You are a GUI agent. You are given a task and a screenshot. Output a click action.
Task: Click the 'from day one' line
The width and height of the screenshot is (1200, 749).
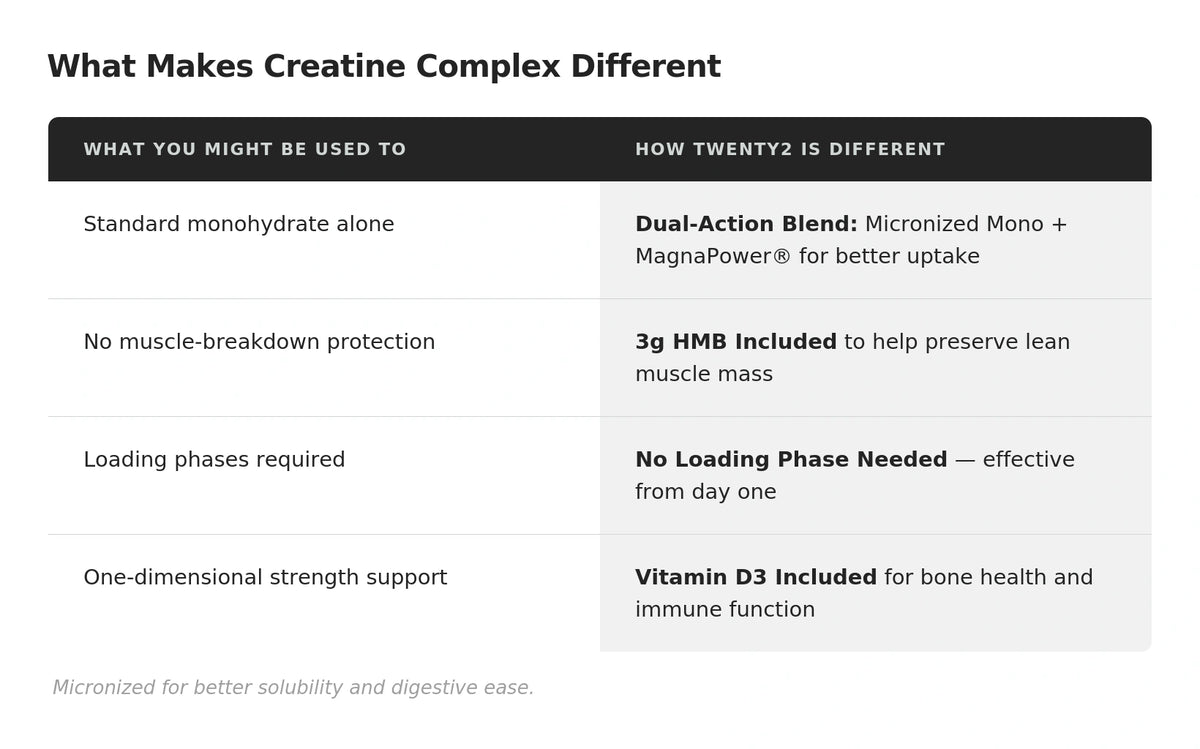coord(705,492)
